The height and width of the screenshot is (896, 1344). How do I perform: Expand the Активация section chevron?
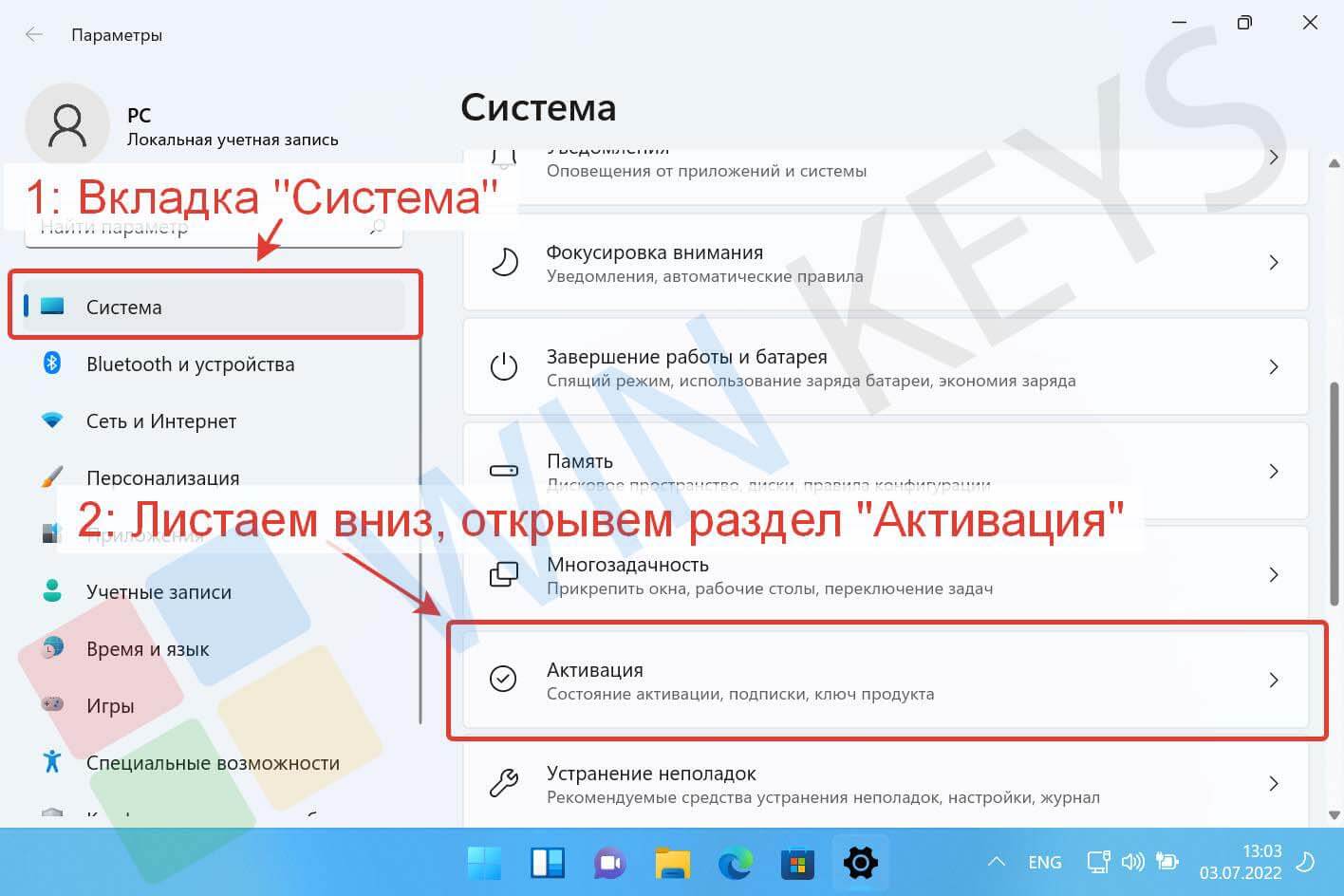[x=1274, y=680]
